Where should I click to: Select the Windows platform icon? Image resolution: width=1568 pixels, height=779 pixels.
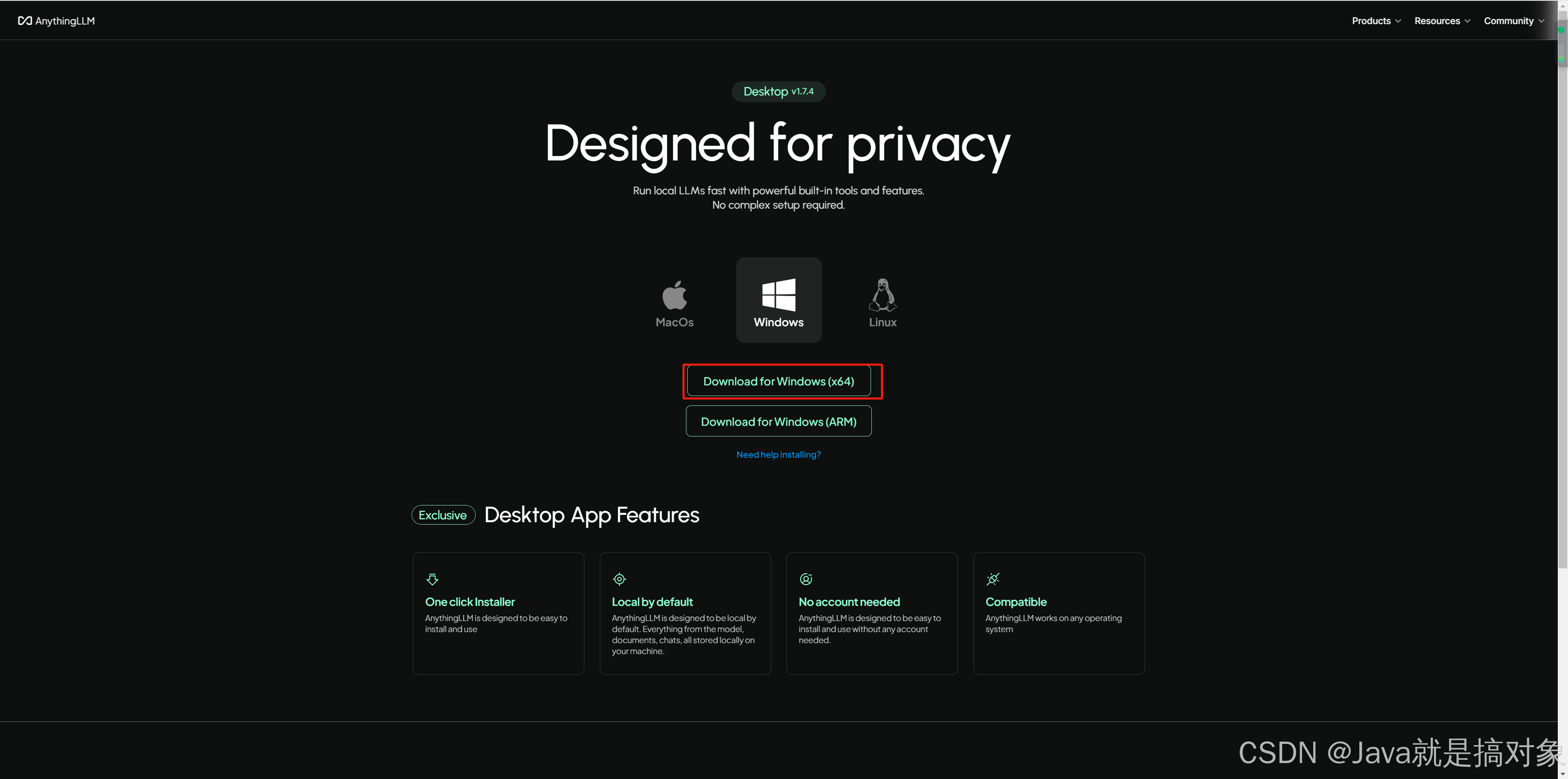779,295
